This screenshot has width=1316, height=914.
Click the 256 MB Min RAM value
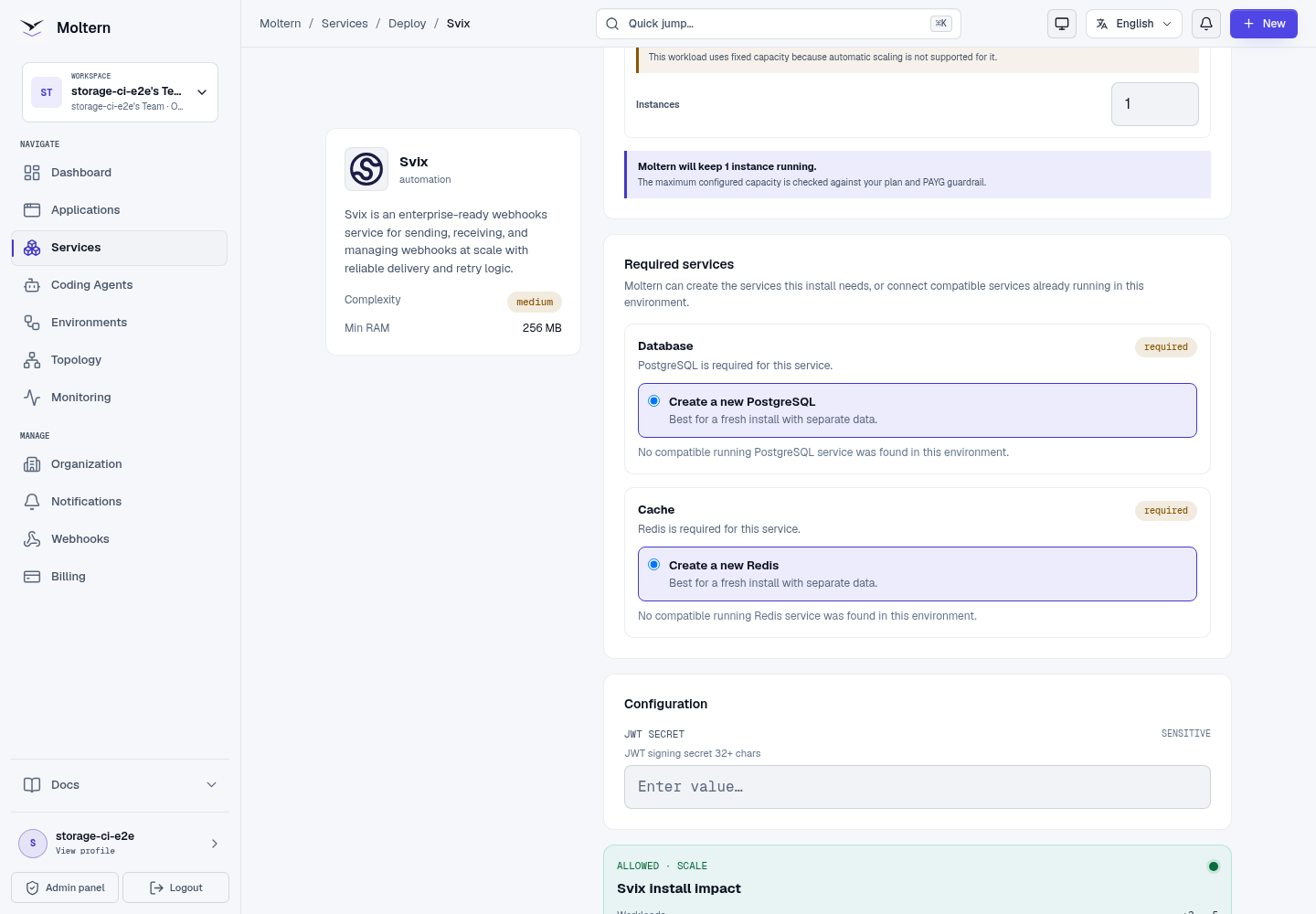[x=542, y=328]
